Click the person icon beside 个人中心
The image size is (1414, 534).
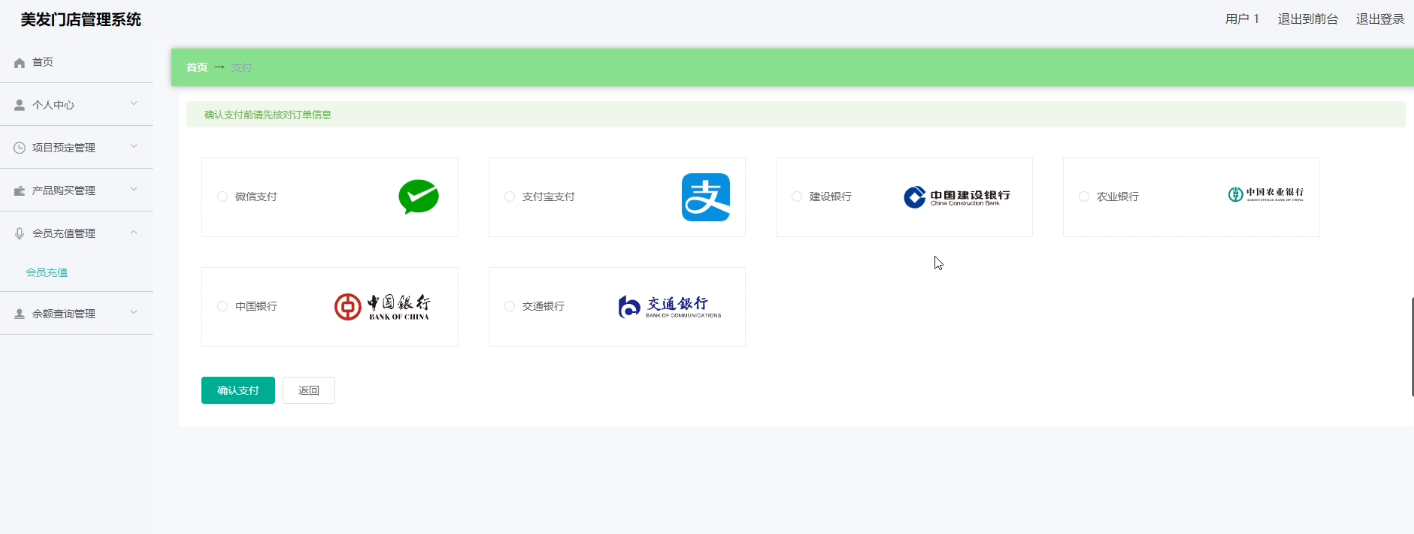tap(19, 105)
